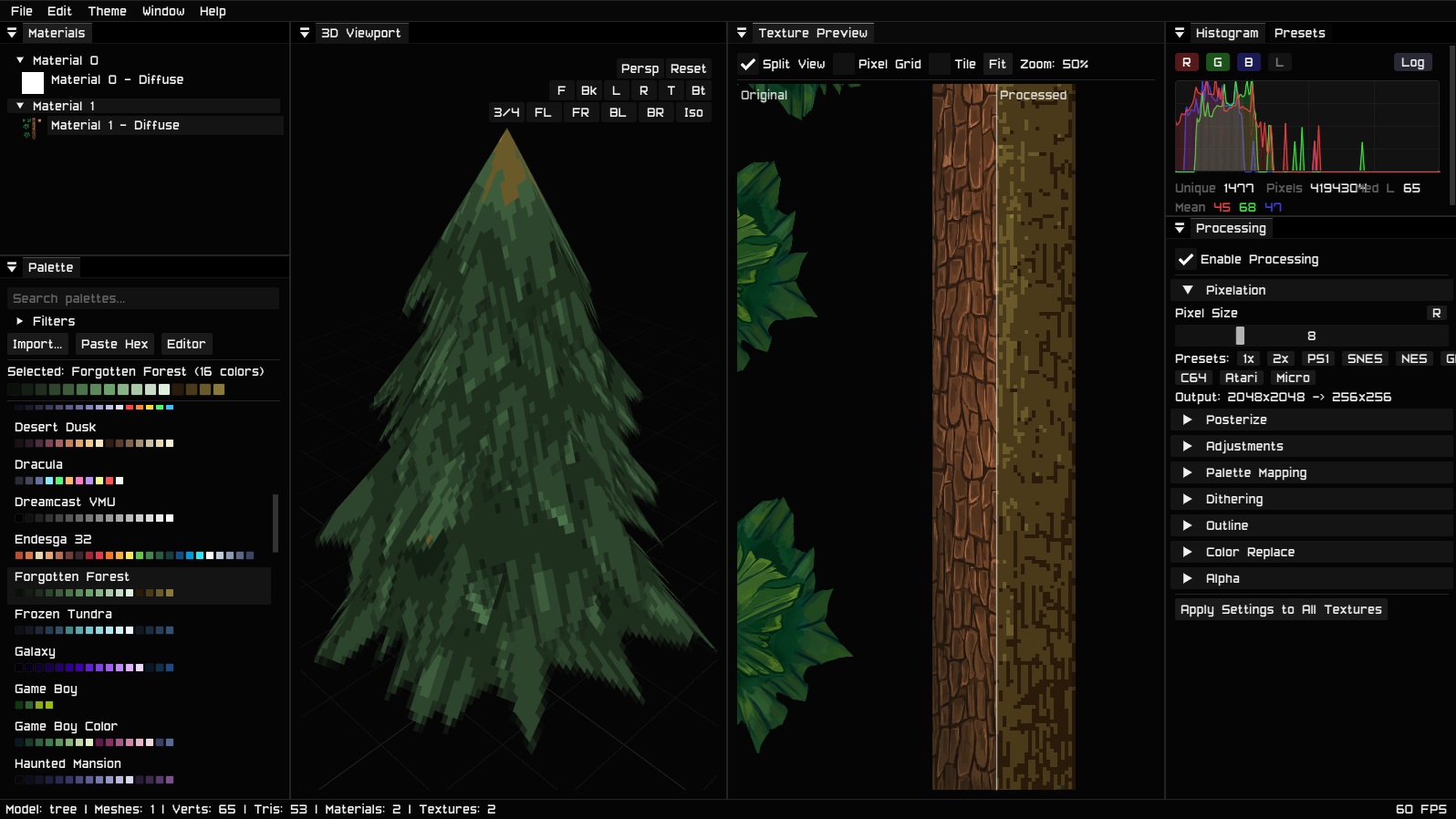The width and height of the screenshot is (1456, 819).
Task: Select the SNES pixelation preset
Action: [1365, 358]
